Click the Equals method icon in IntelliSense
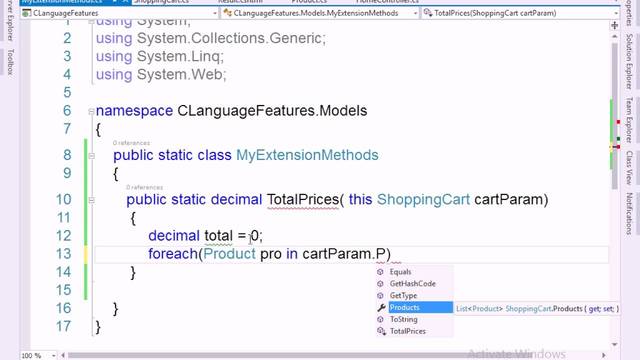 [380, 272]
